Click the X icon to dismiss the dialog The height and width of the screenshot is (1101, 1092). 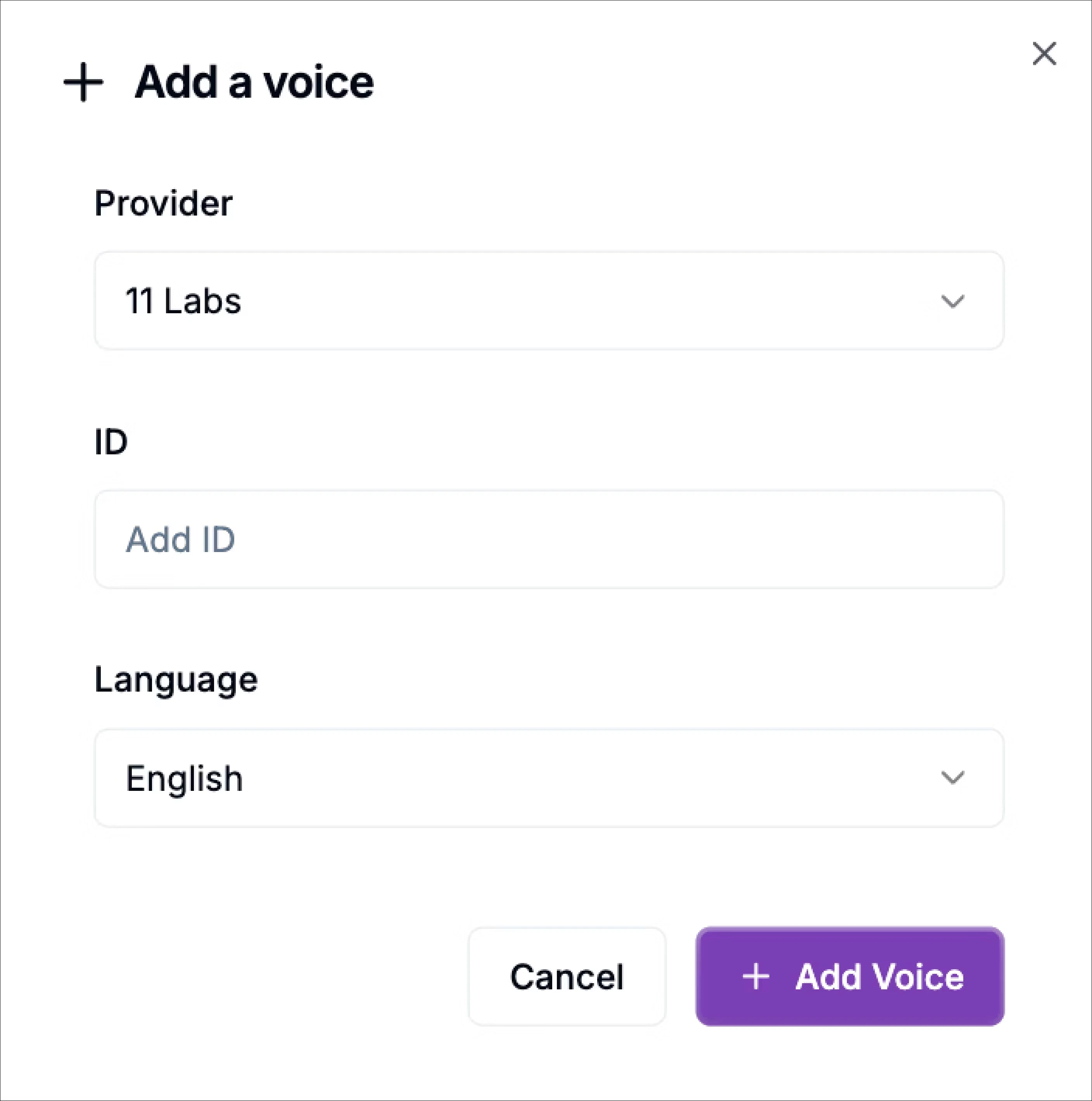tap(1044, 53)
